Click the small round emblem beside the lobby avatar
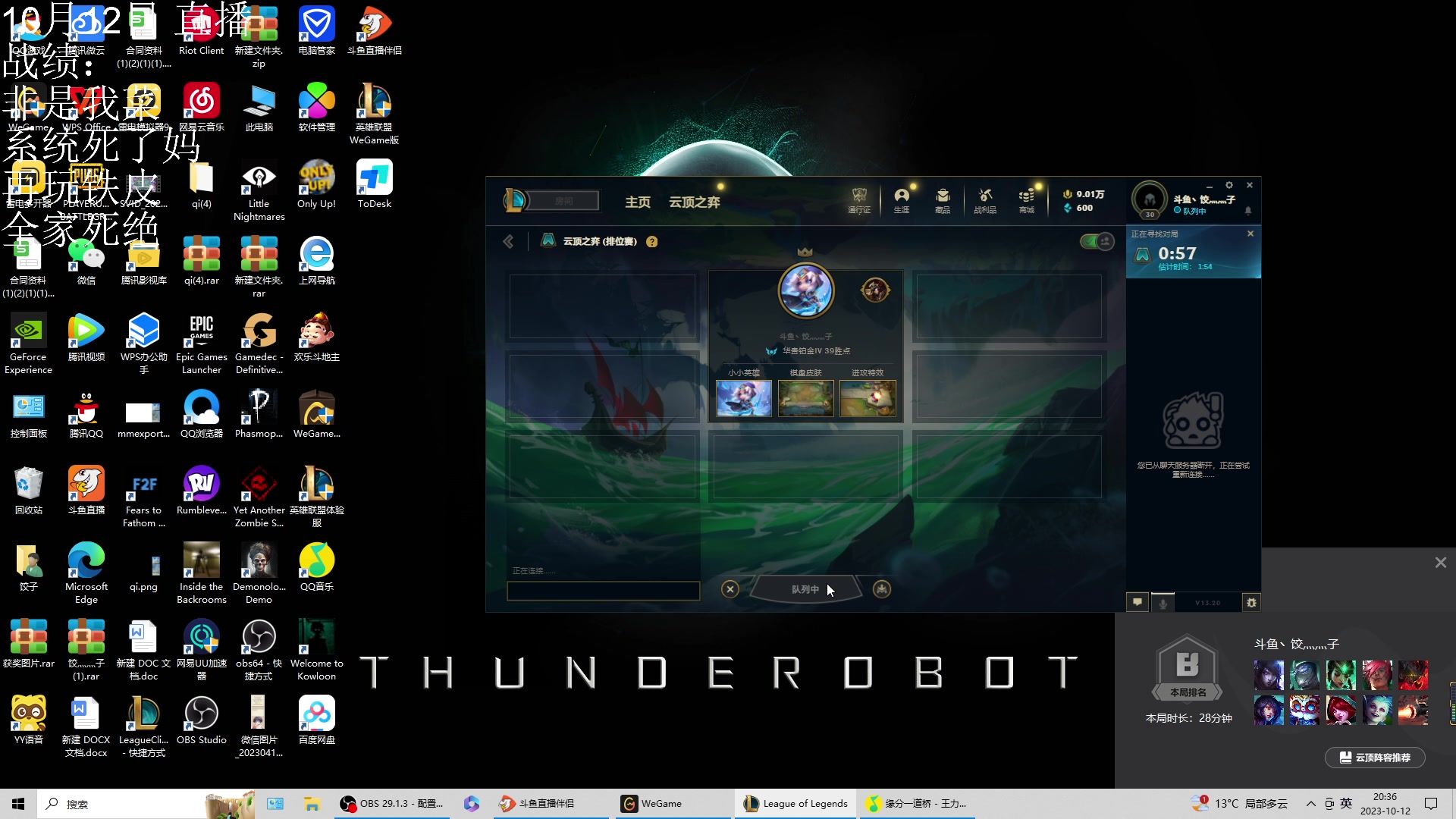Image resolution: width=1456 pixels, height=819 pixels. [x=875, y=290]
